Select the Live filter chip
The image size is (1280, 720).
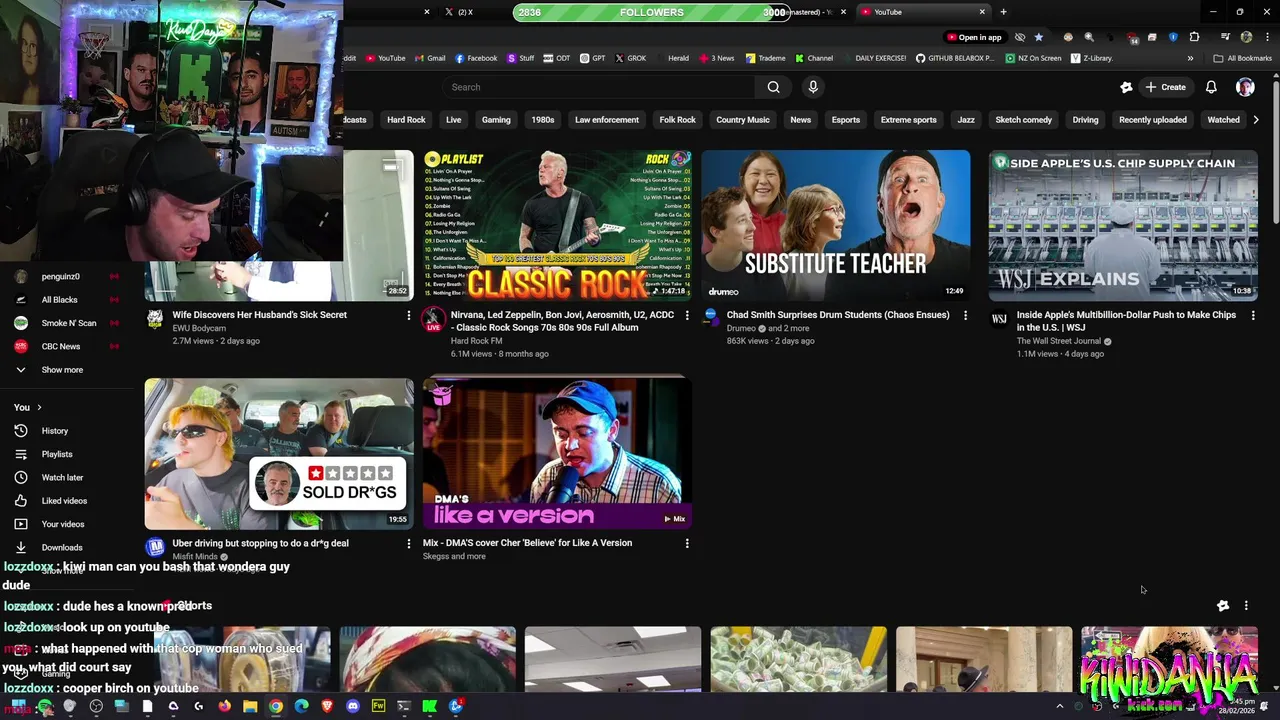tap(454, 120)
